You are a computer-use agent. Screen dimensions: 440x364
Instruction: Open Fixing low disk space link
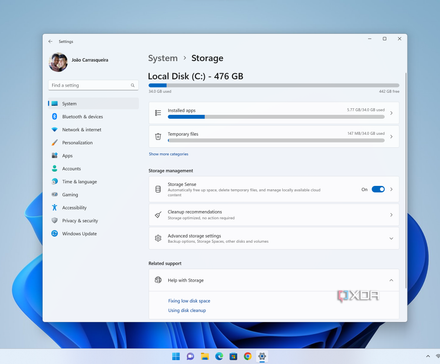(x=189, y=301)
